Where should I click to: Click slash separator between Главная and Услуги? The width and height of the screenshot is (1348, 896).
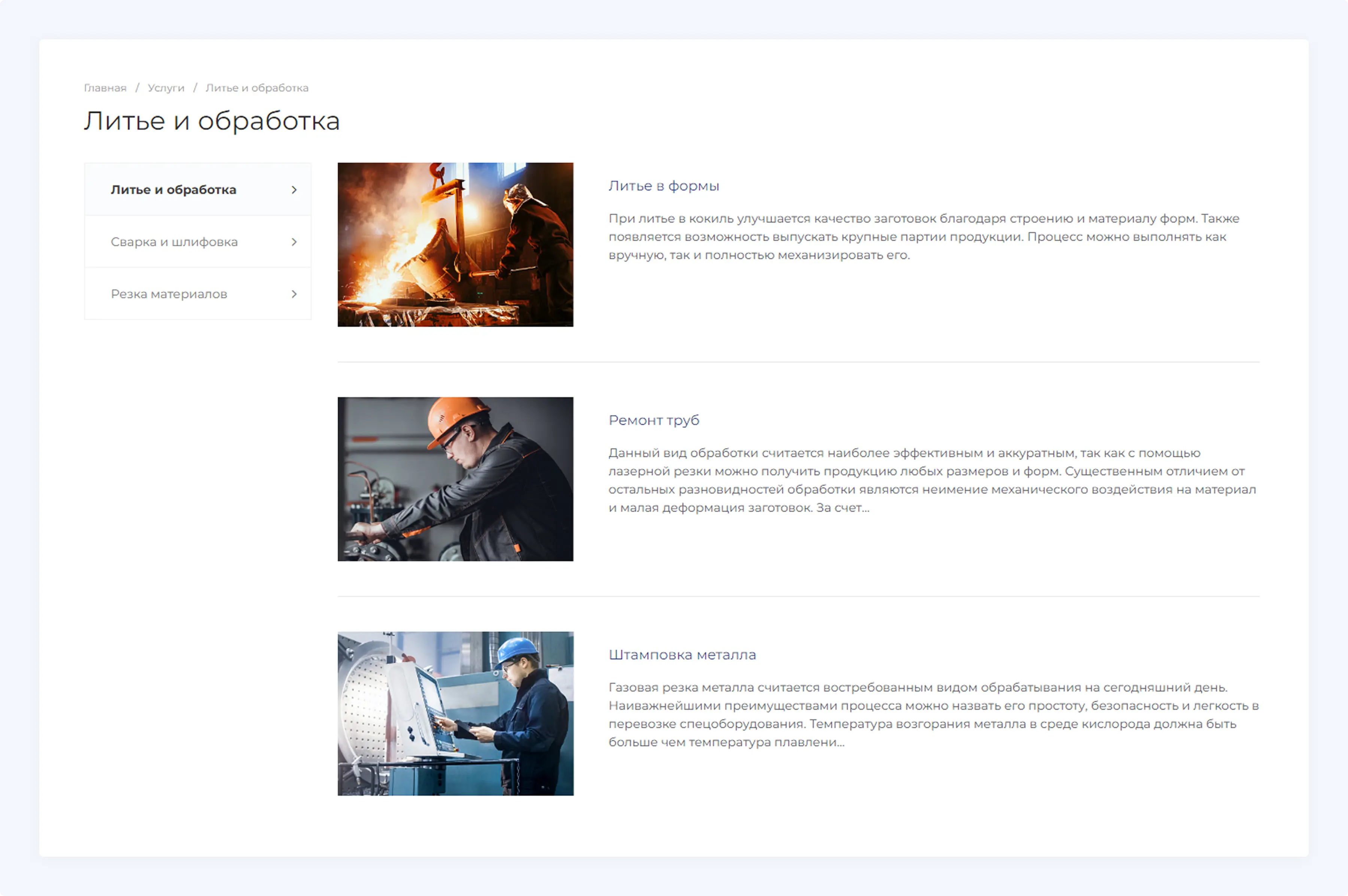(x=137, y=88)
